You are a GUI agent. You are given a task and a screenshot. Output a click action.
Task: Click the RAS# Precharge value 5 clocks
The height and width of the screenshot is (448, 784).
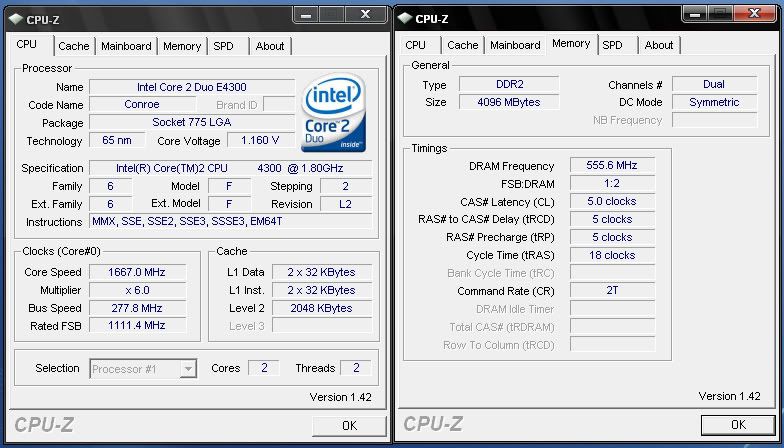612,238
